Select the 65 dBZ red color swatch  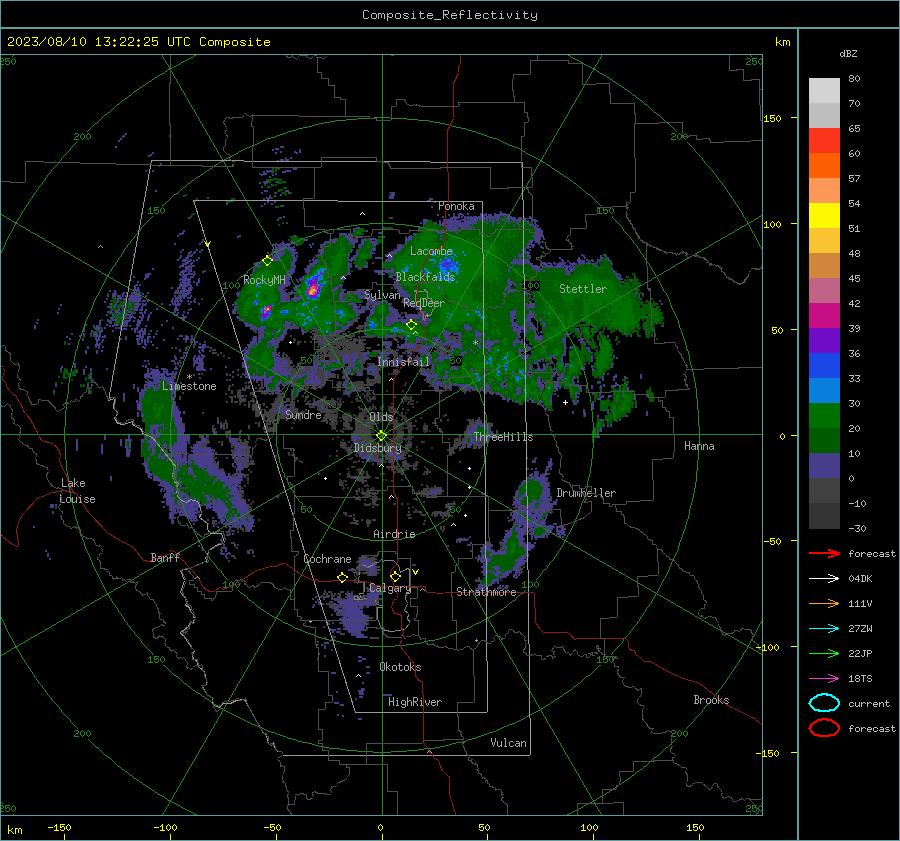pyautogui.click(x=824, y=141)
